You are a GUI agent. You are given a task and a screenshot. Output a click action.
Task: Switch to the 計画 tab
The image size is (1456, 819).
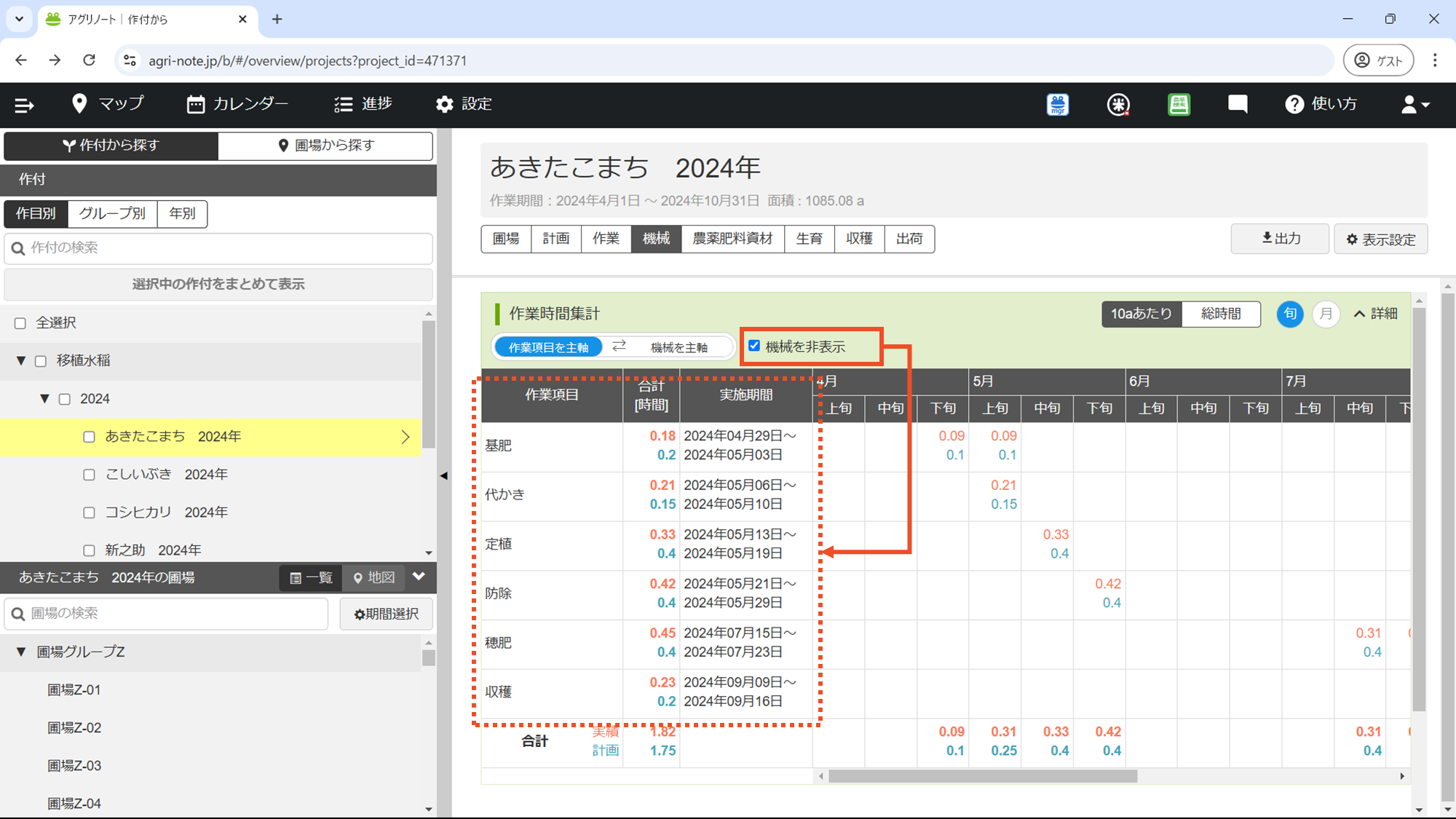point(556,239)
